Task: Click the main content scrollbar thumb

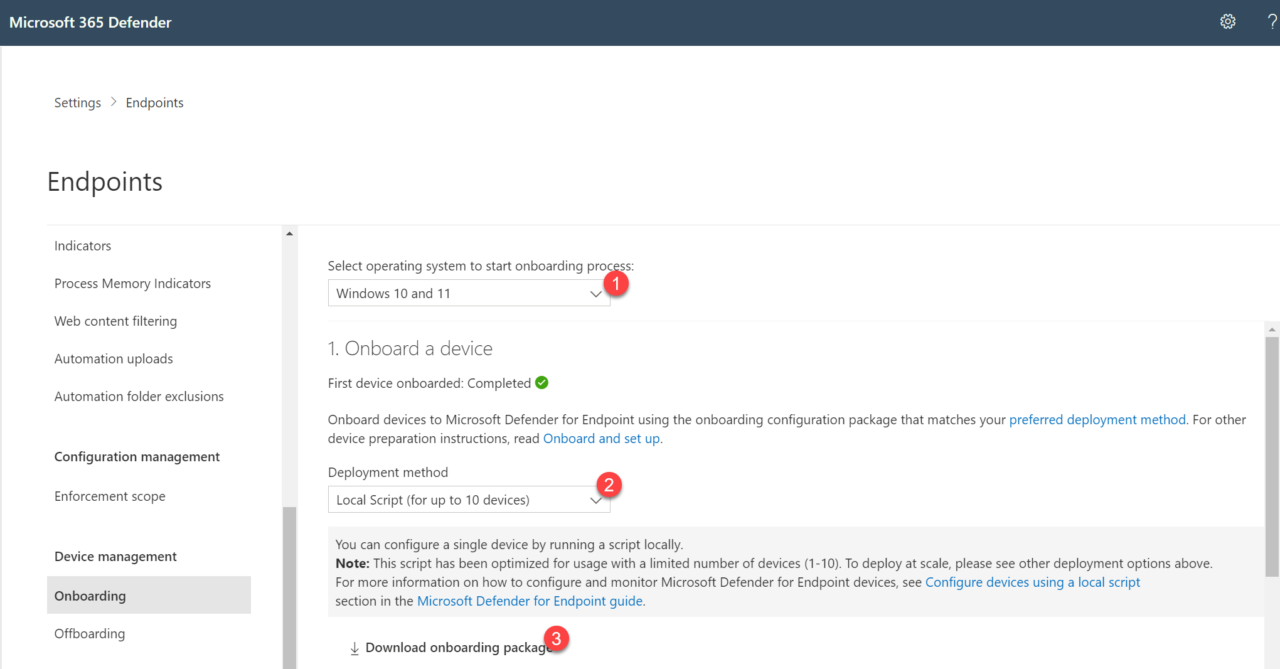Action: pyautogui.click(x=1272, y=456)
